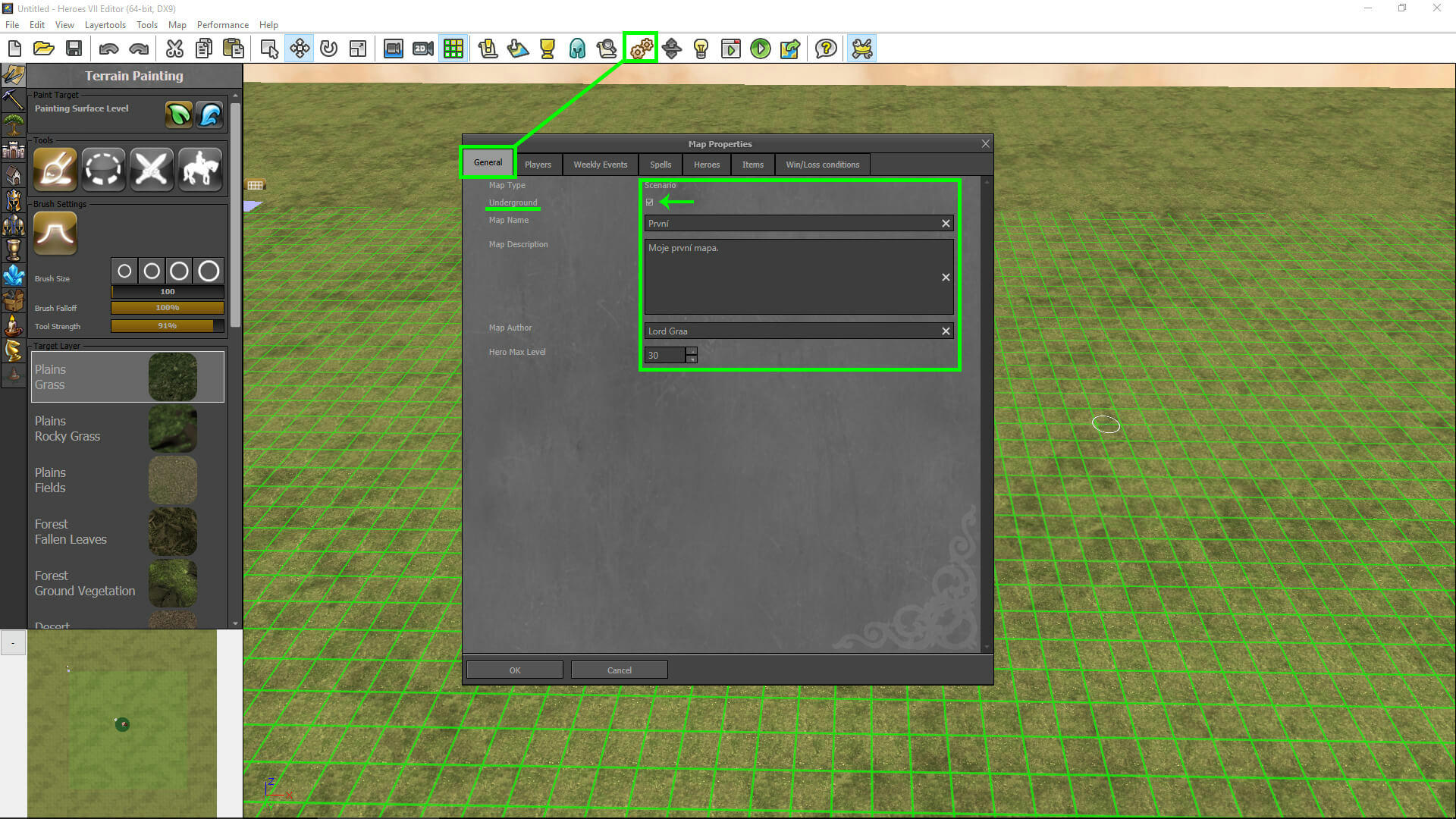Click the New map icon
Image resolution: width=1456 pixels, height=819 pixels.
click(x=14, y=49)
